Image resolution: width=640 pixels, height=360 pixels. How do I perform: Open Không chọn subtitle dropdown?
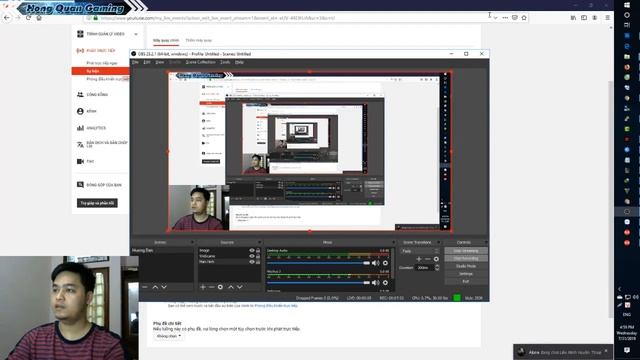(x=169, y=336)
